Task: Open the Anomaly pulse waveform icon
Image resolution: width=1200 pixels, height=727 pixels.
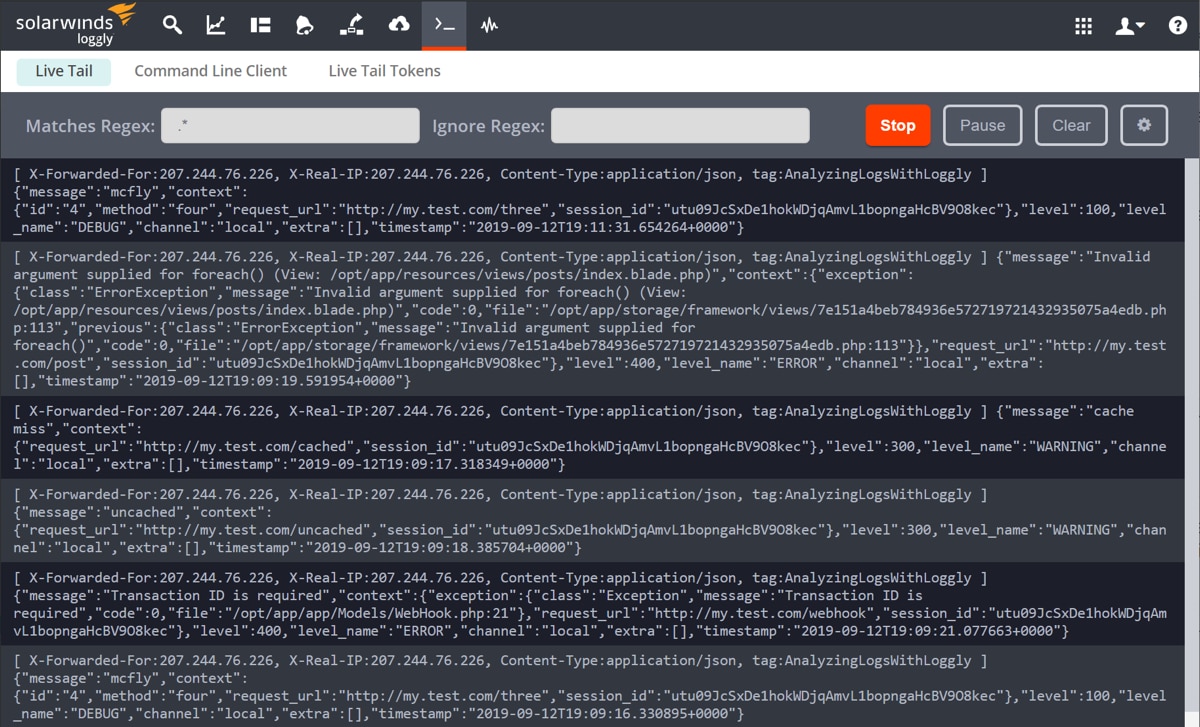Action: tap(489, 25)
